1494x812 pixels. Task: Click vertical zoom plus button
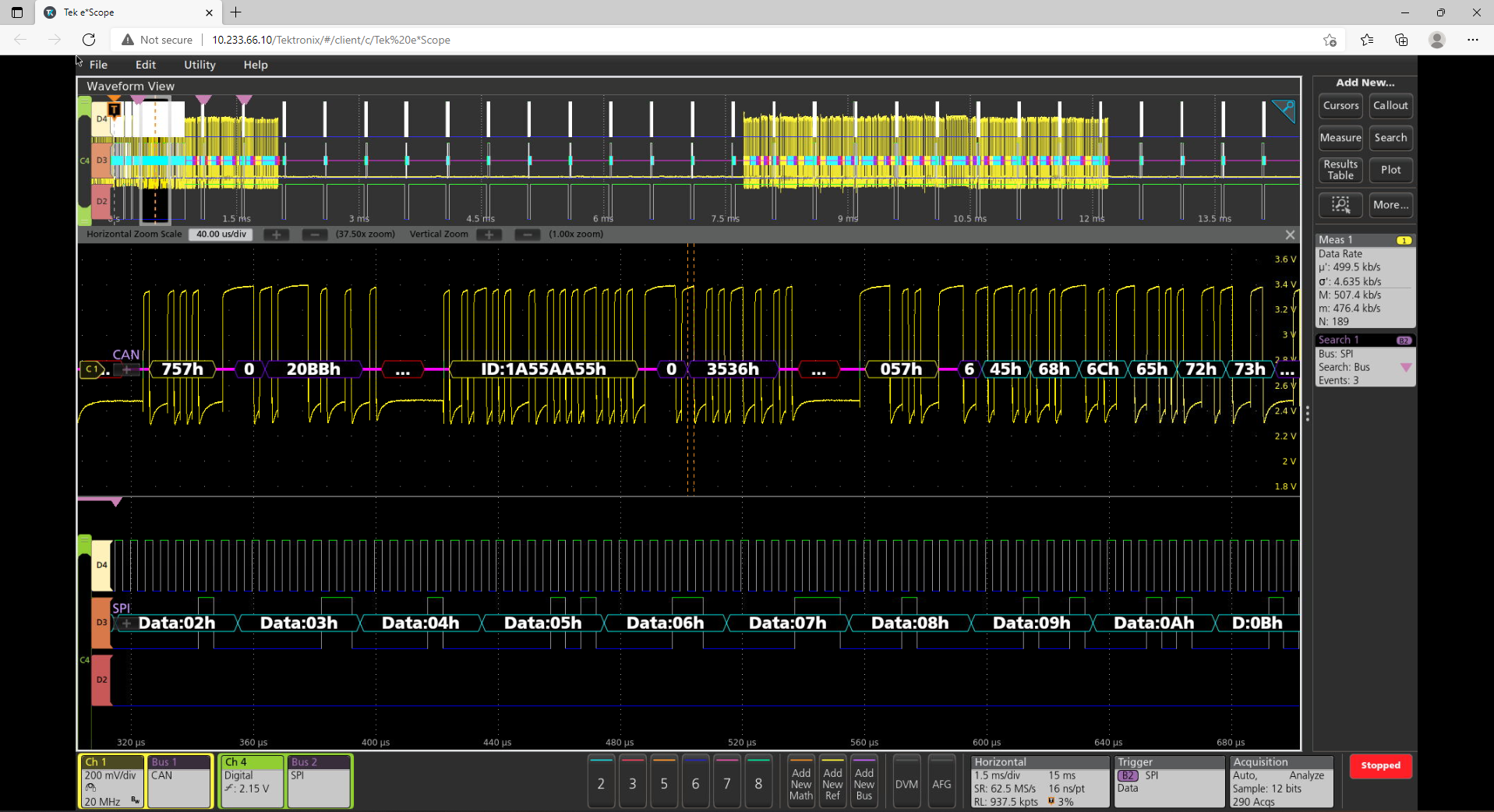coord(489,235)
